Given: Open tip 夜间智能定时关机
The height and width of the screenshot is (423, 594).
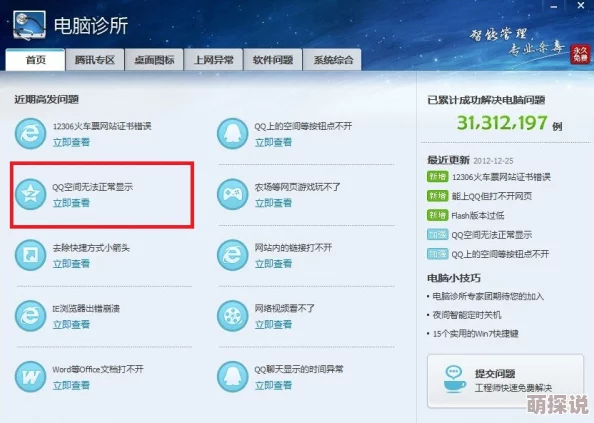Looking at the screenshot, I should coord(467,315).
